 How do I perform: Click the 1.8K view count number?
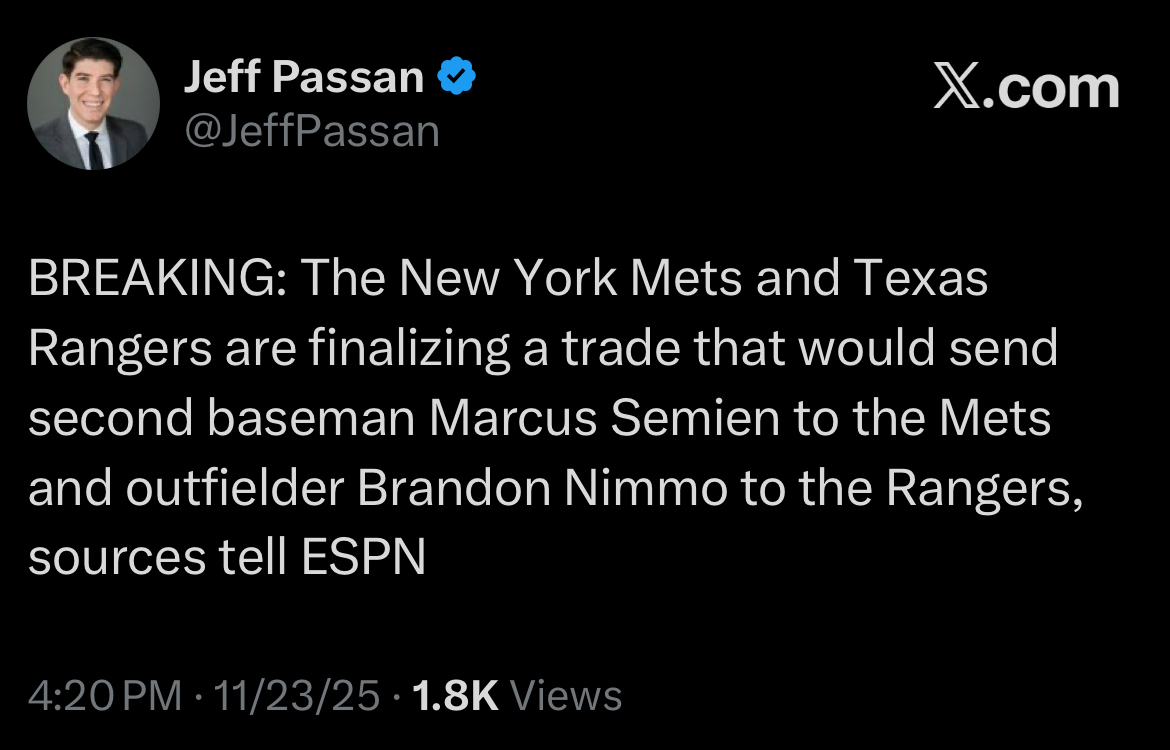pyautogui.click(x=455, y=696)
